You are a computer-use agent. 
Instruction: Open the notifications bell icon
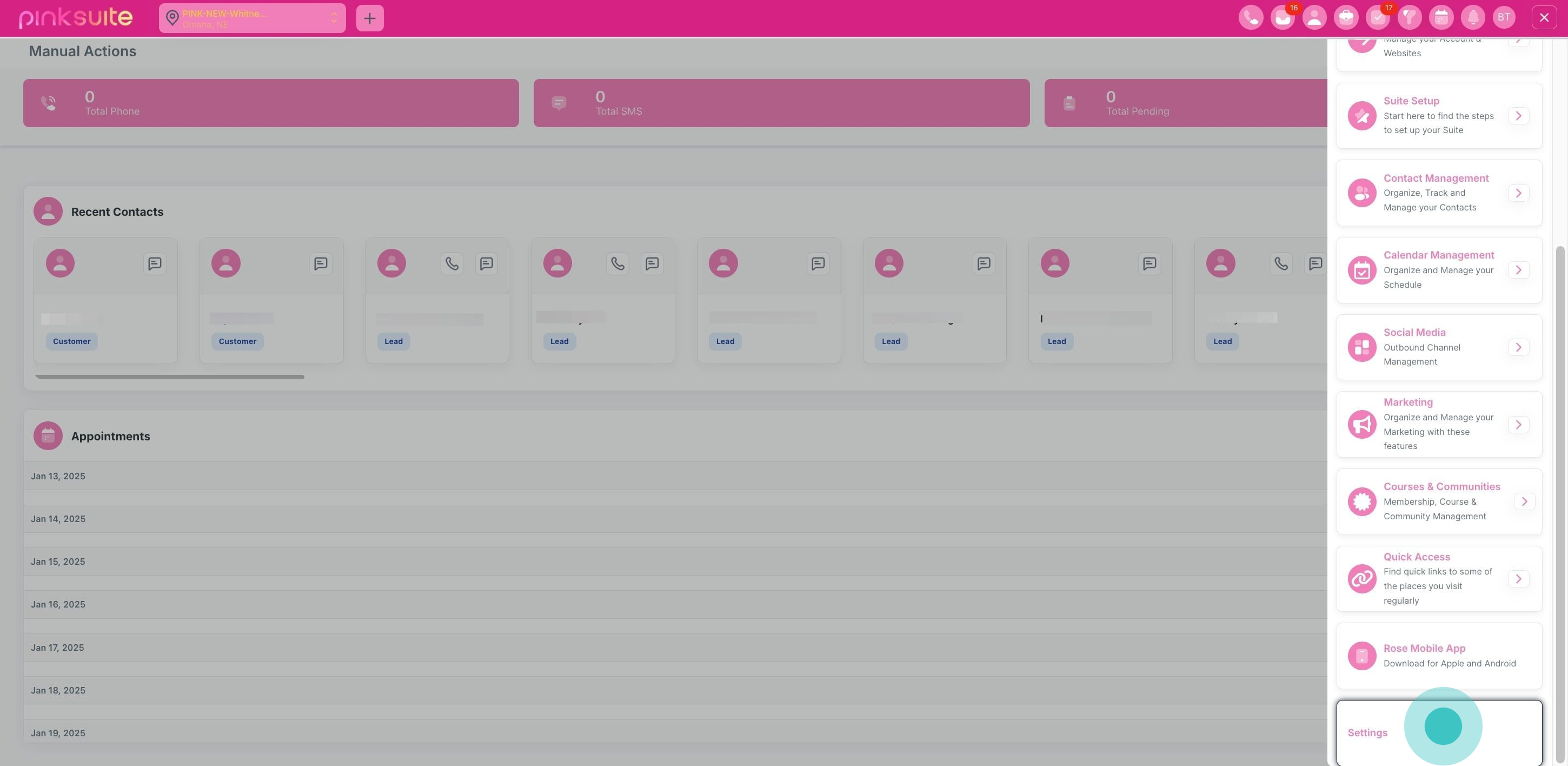pyautogui.click(x=1472, y=18)
